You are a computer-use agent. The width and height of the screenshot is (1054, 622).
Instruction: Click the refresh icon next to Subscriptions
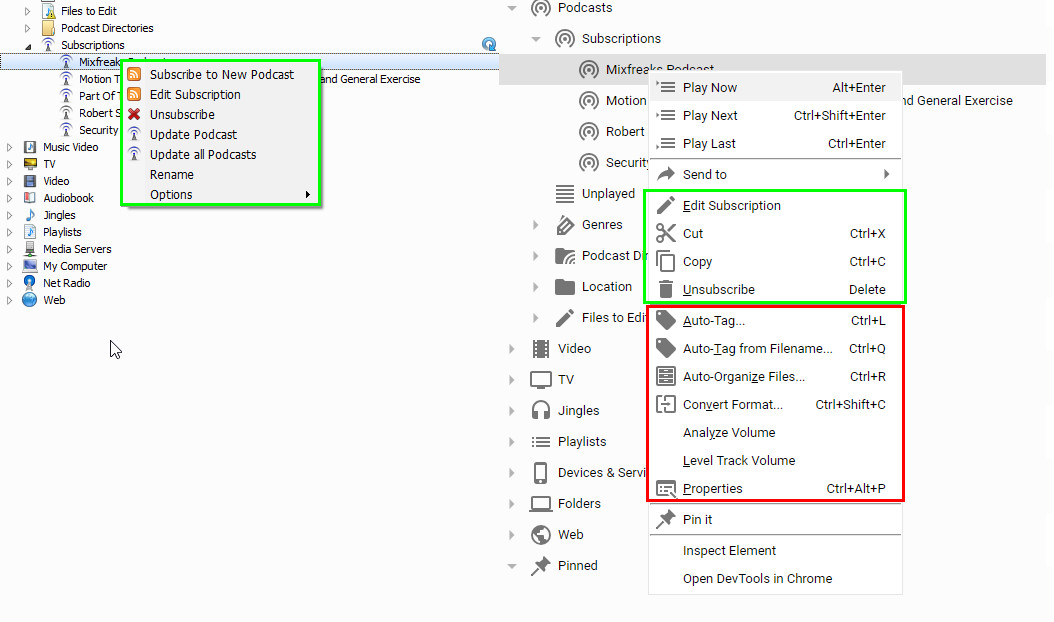pyautogui.click(x=488, y=44)
